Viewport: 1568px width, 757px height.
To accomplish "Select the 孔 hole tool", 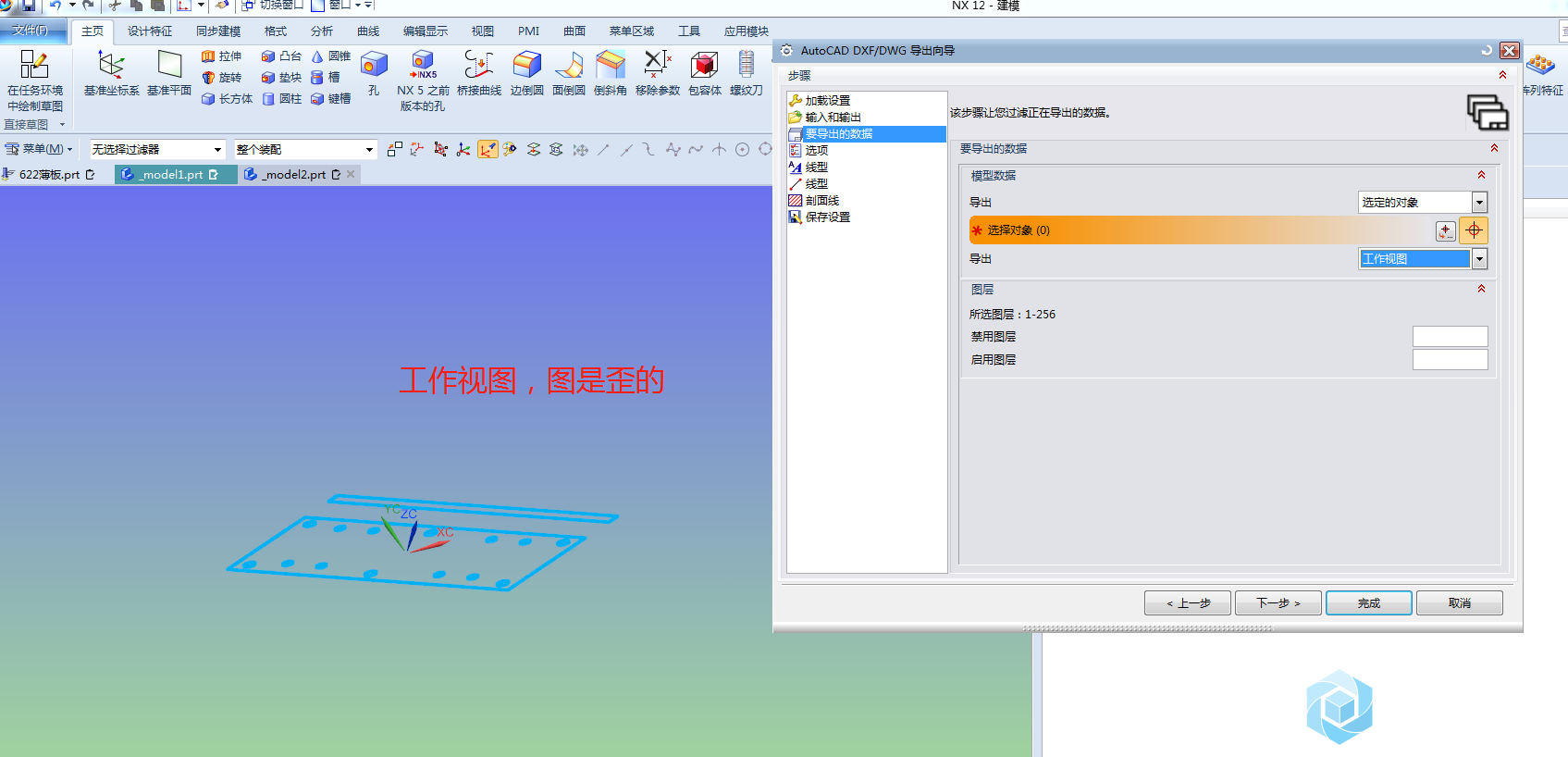I will coord(374,74).
